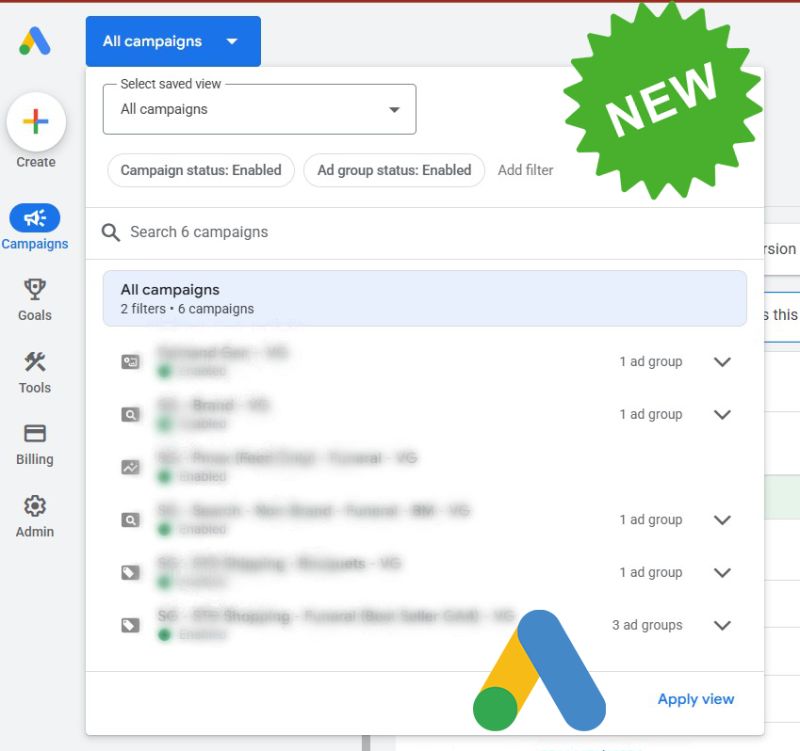
Task: Click the Demand Gen campaign type icon
Action: [x=130, y=362]
